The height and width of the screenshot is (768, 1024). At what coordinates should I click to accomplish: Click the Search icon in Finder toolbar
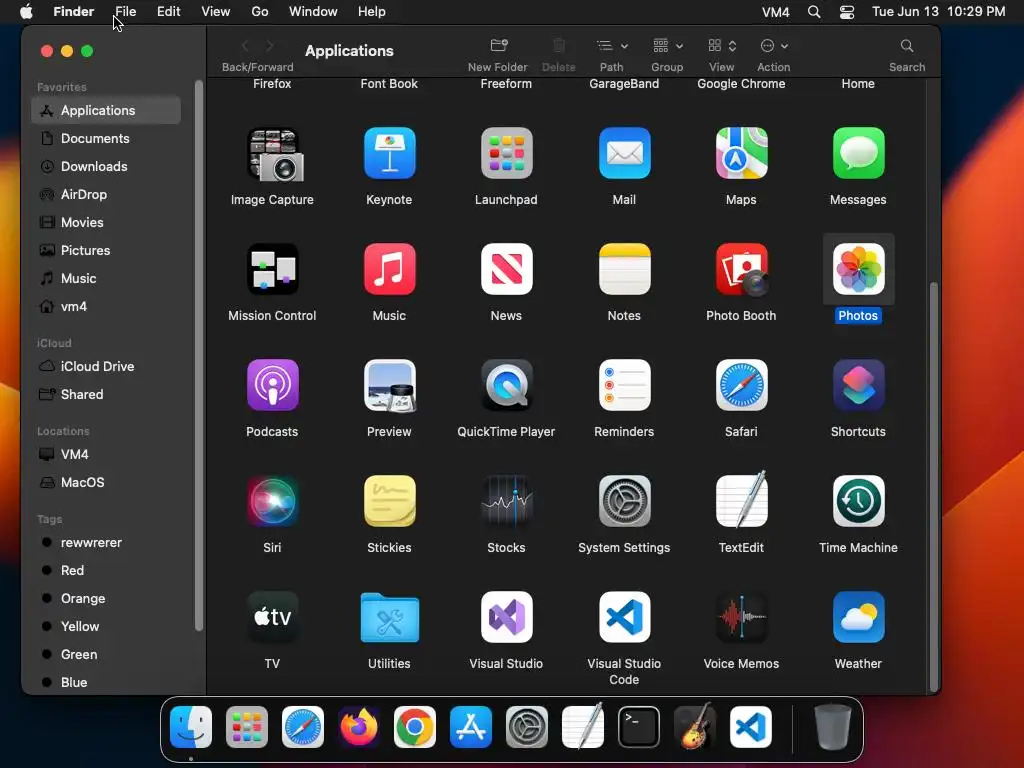tap(906, 46)
